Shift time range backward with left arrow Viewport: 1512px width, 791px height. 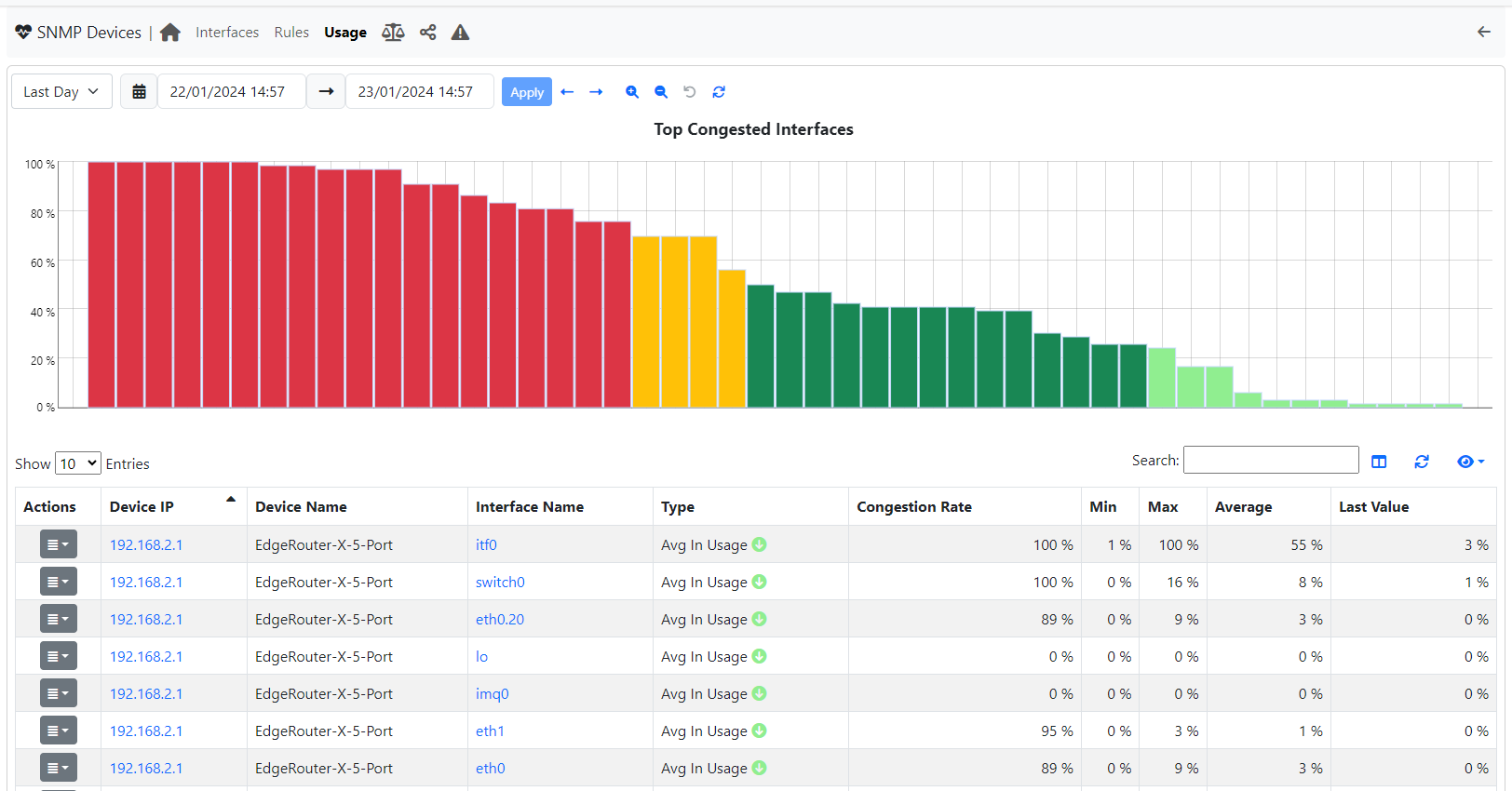pos(567,92)
